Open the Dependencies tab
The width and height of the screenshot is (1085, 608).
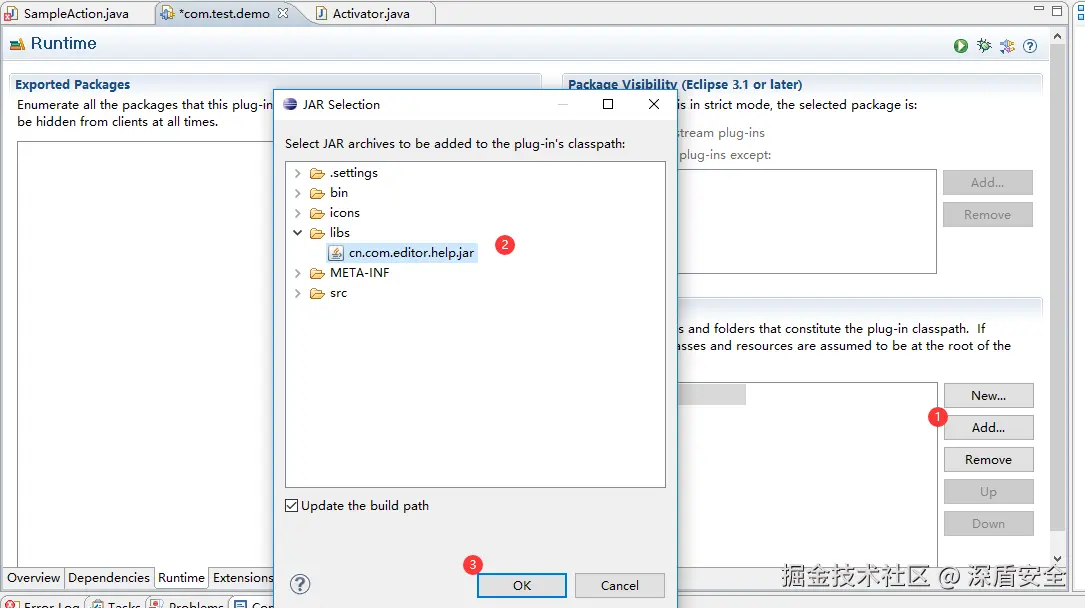[109, 578]
